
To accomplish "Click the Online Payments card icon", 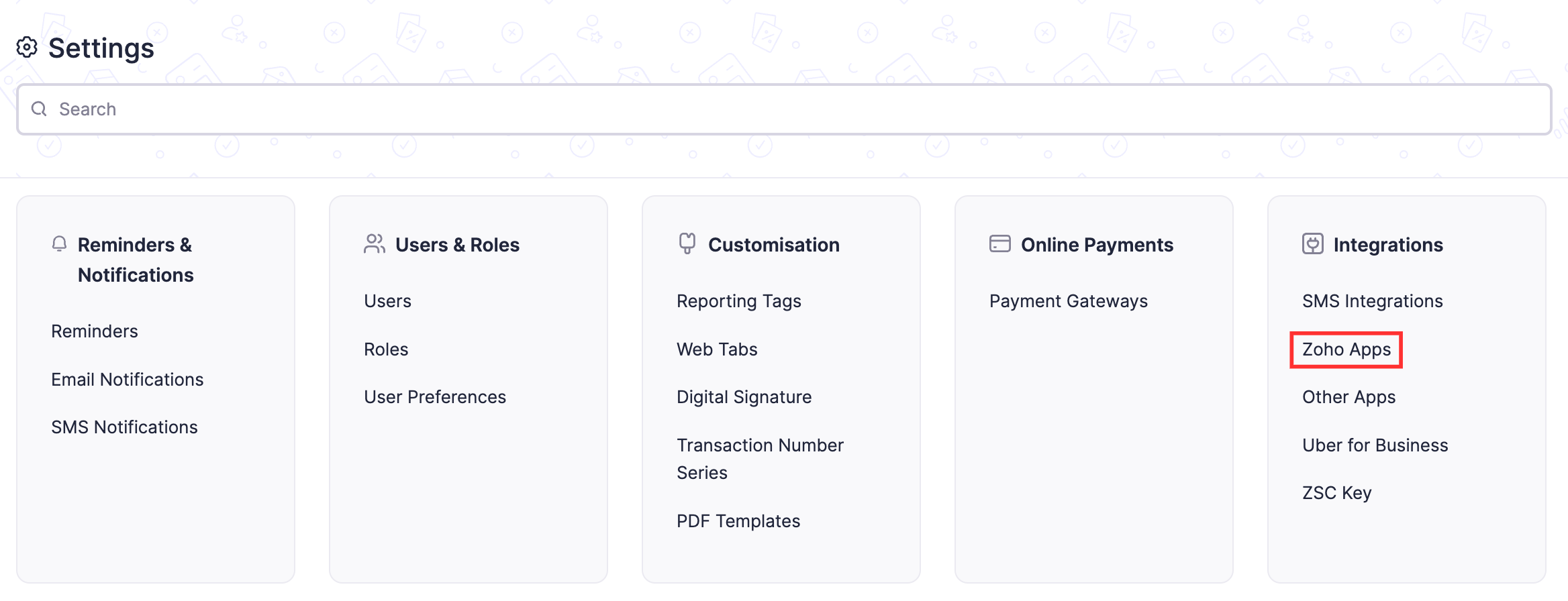I will [999, 243].
